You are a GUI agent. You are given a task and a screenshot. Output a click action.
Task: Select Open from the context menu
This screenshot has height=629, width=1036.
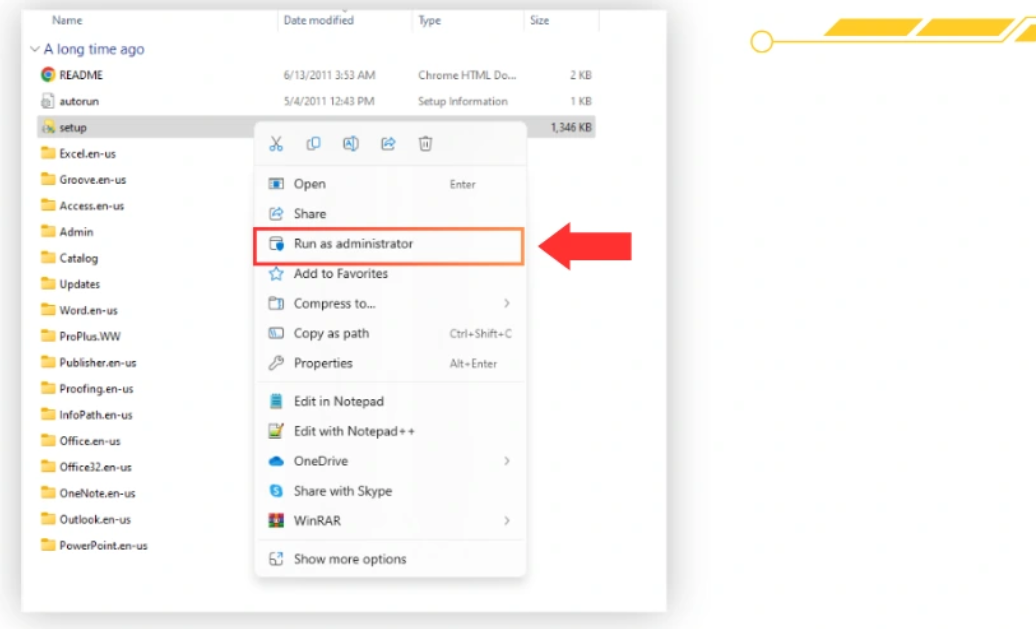[309, 184]
